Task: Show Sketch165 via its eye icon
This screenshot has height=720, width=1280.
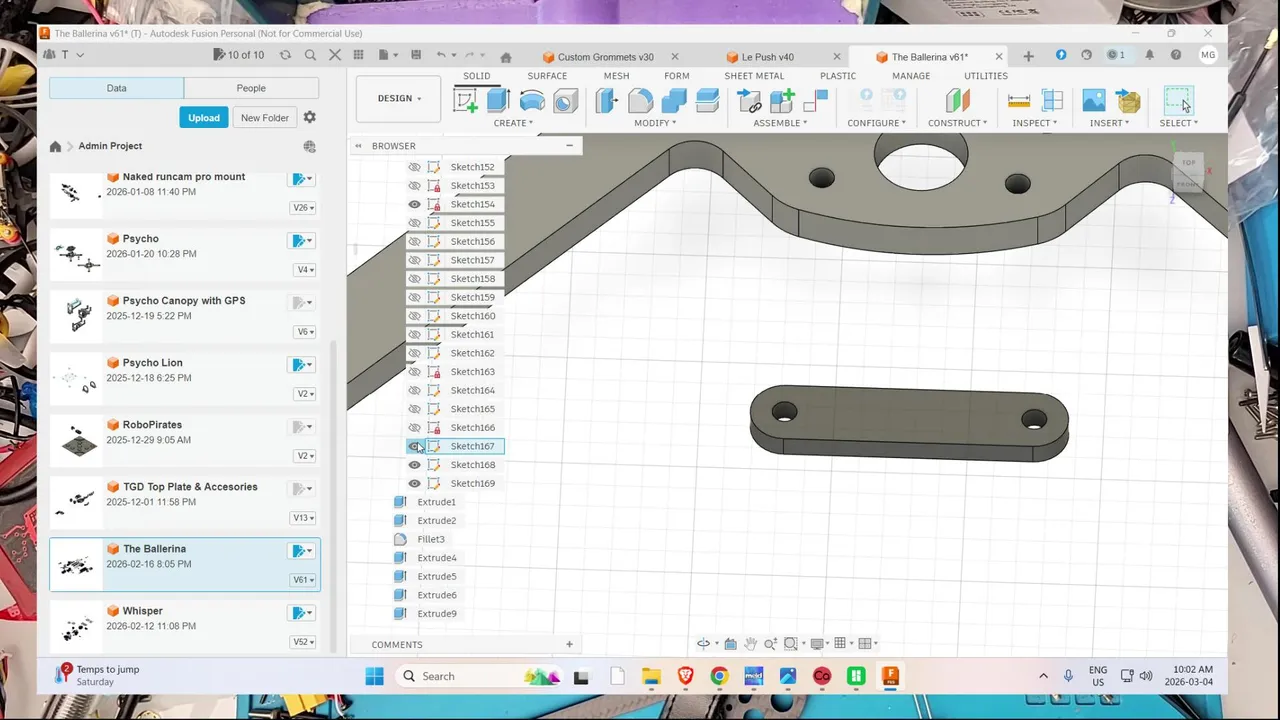Action: (414, 409)
